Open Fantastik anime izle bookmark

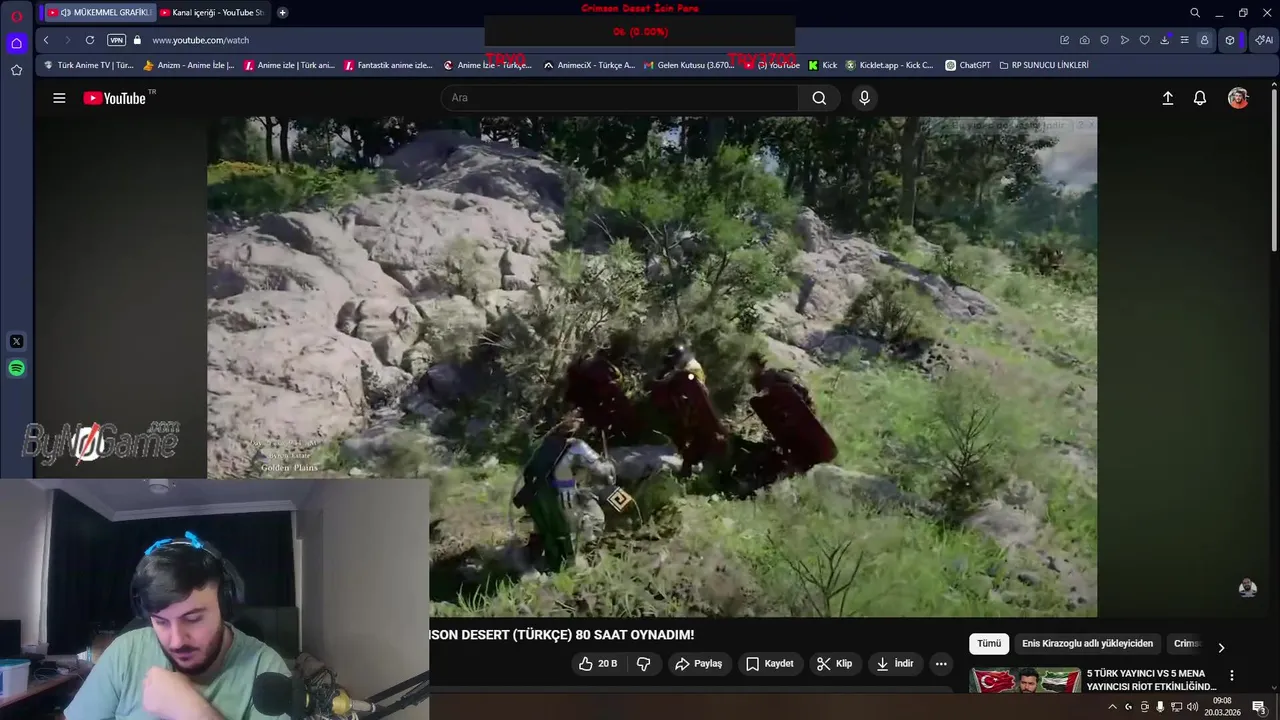(388, 65)
